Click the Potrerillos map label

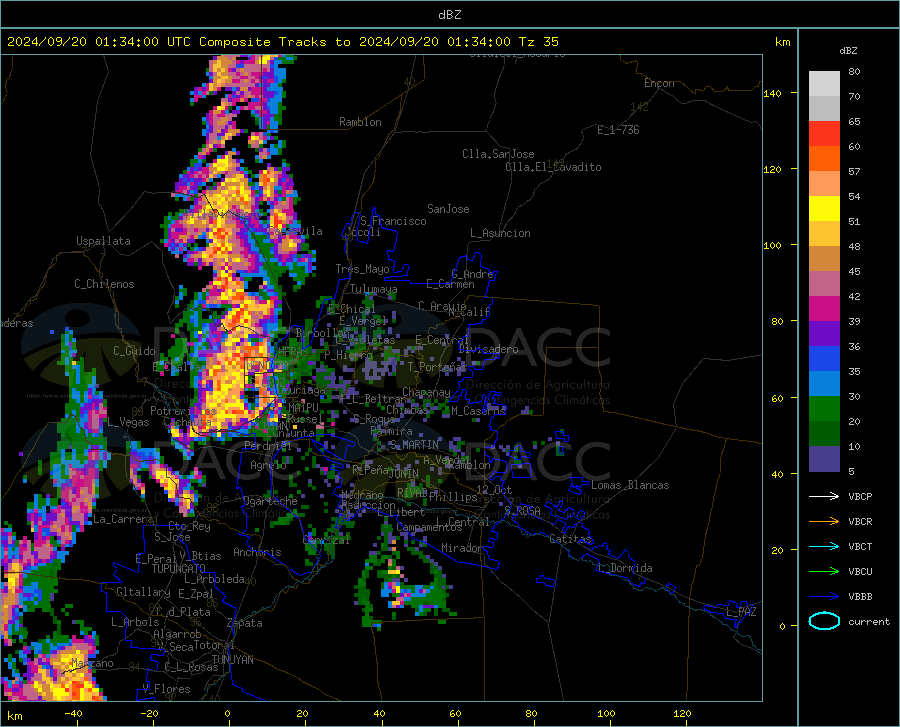tap(183, 411)
